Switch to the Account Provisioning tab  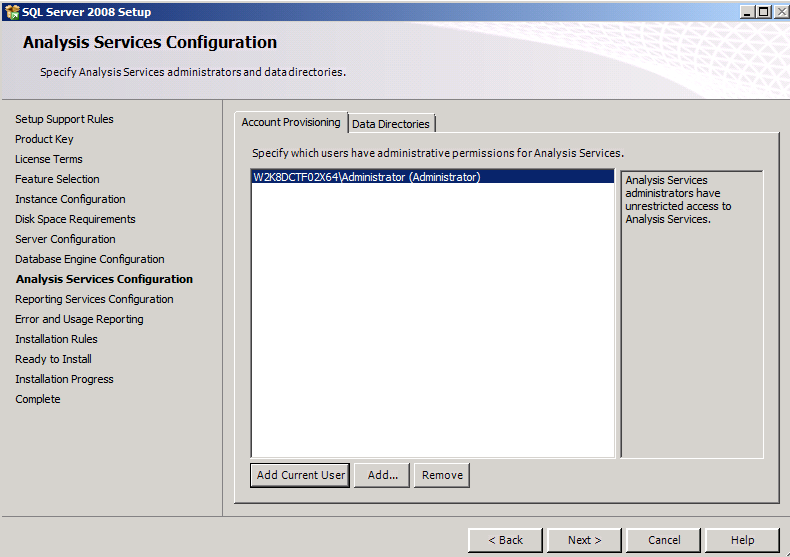[x=291, y=122]
